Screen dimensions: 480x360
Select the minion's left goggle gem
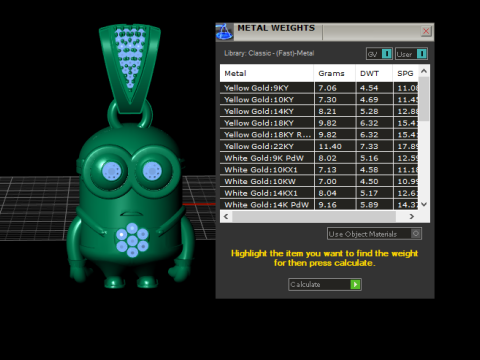(x=111, y=171)
